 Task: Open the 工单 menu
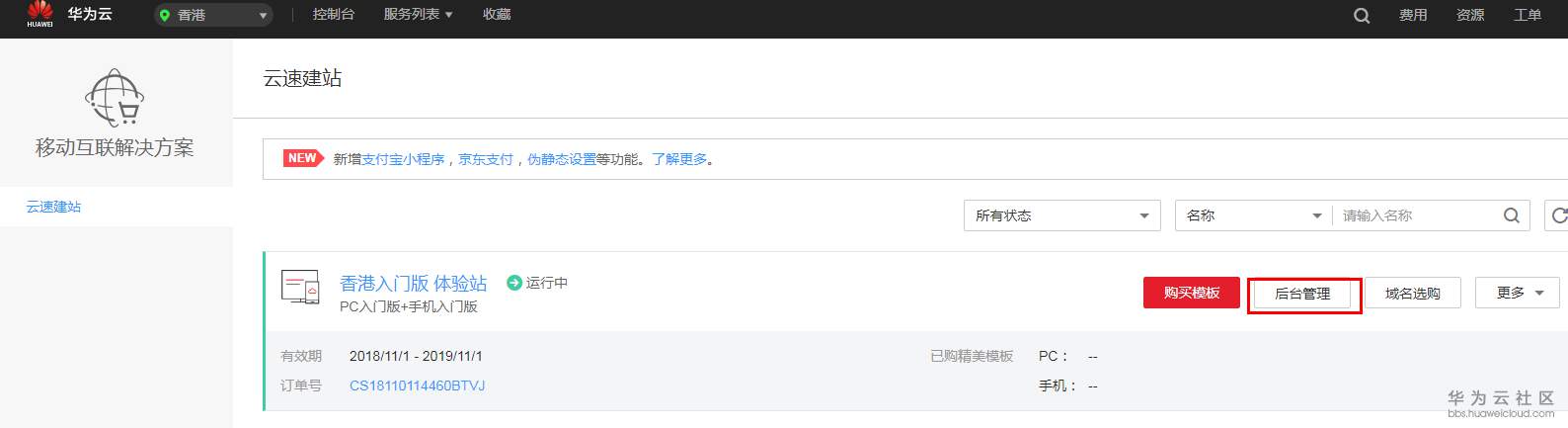(x=1528, y=15)
